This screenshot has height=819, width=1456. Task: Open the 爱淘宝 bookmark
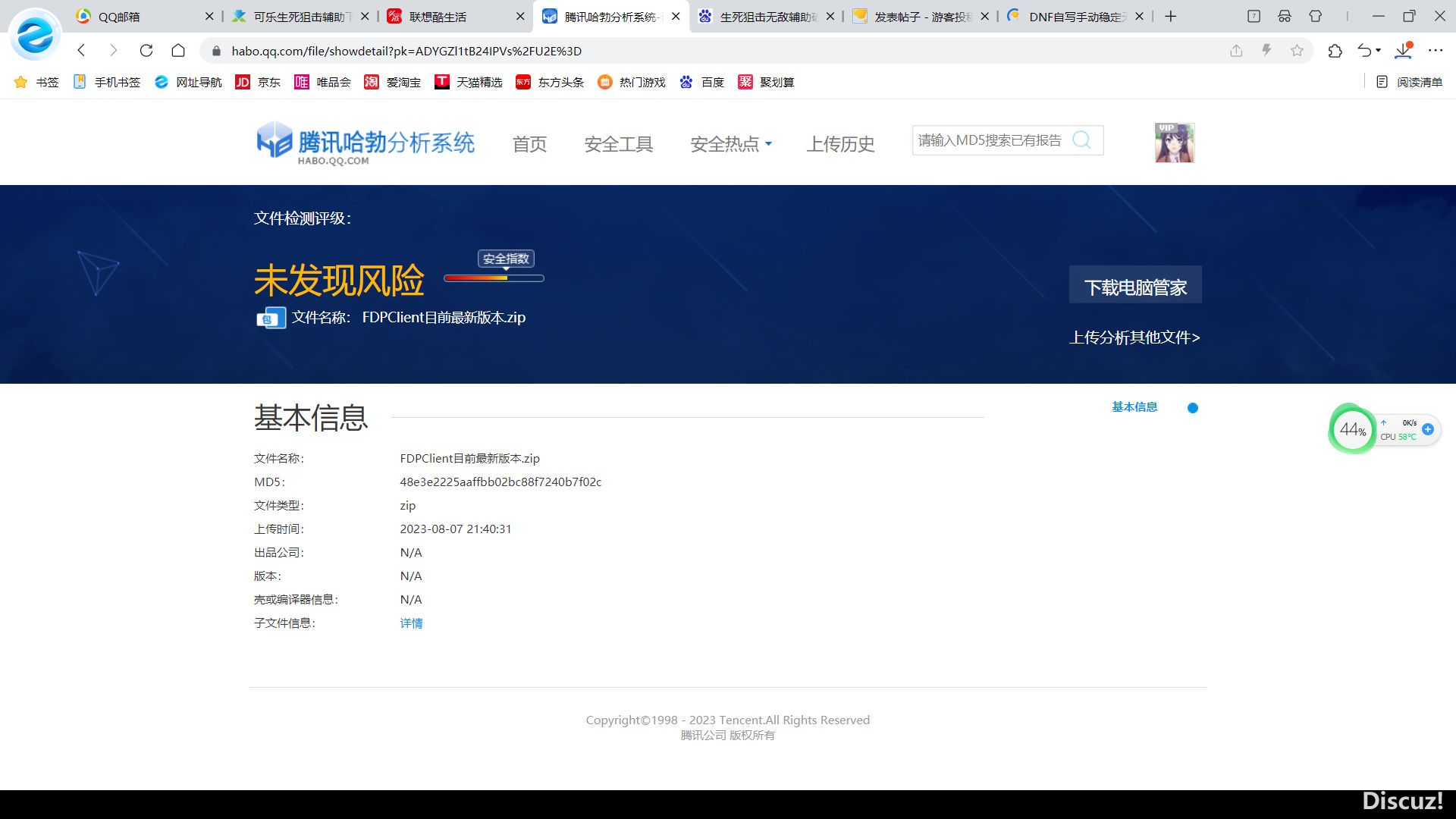(x=392, y=82)
